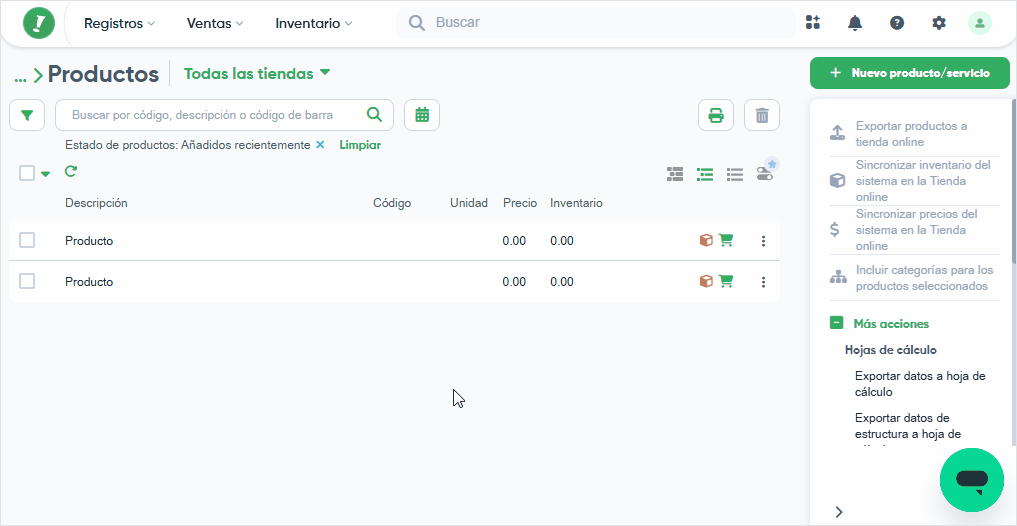Image resolution: width=1017 pixels, height=526 pixels.
Task: Tick the checkbox of the first Producto row
Action: 27,241
